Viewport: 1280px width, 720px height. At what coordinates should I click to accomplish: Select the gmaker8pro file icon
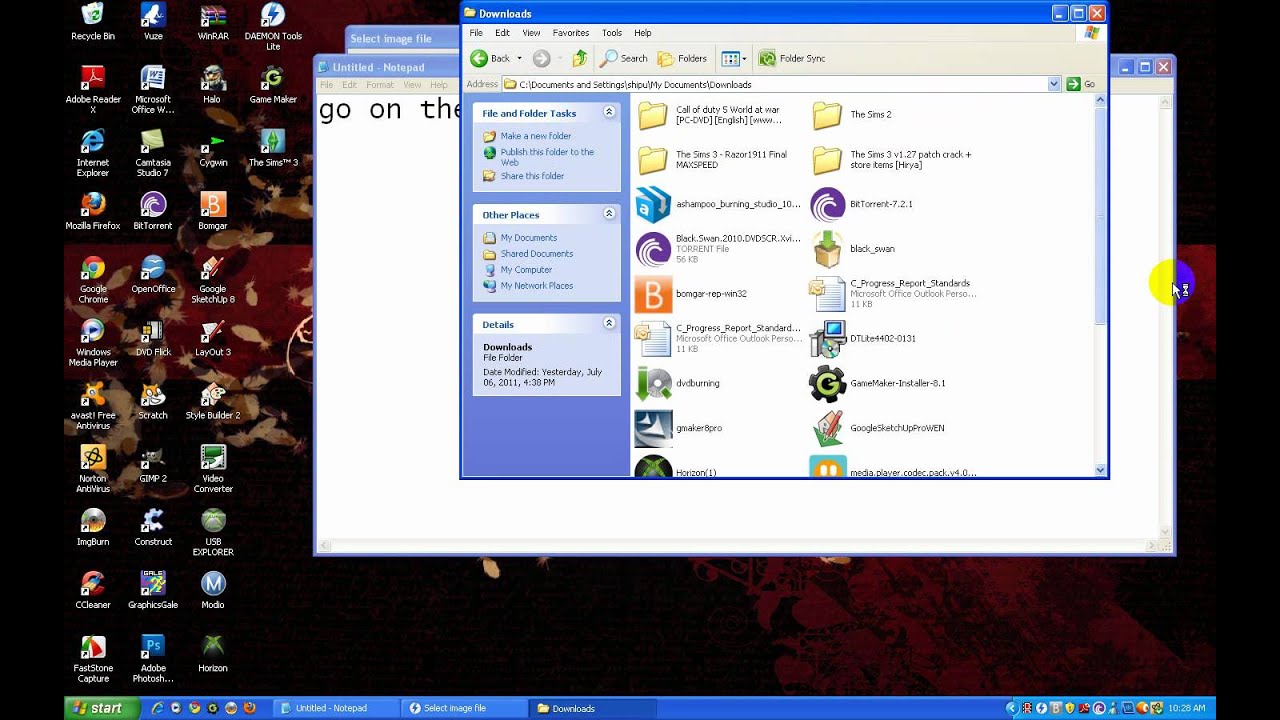pyautogui.click(x=653, y=428)
